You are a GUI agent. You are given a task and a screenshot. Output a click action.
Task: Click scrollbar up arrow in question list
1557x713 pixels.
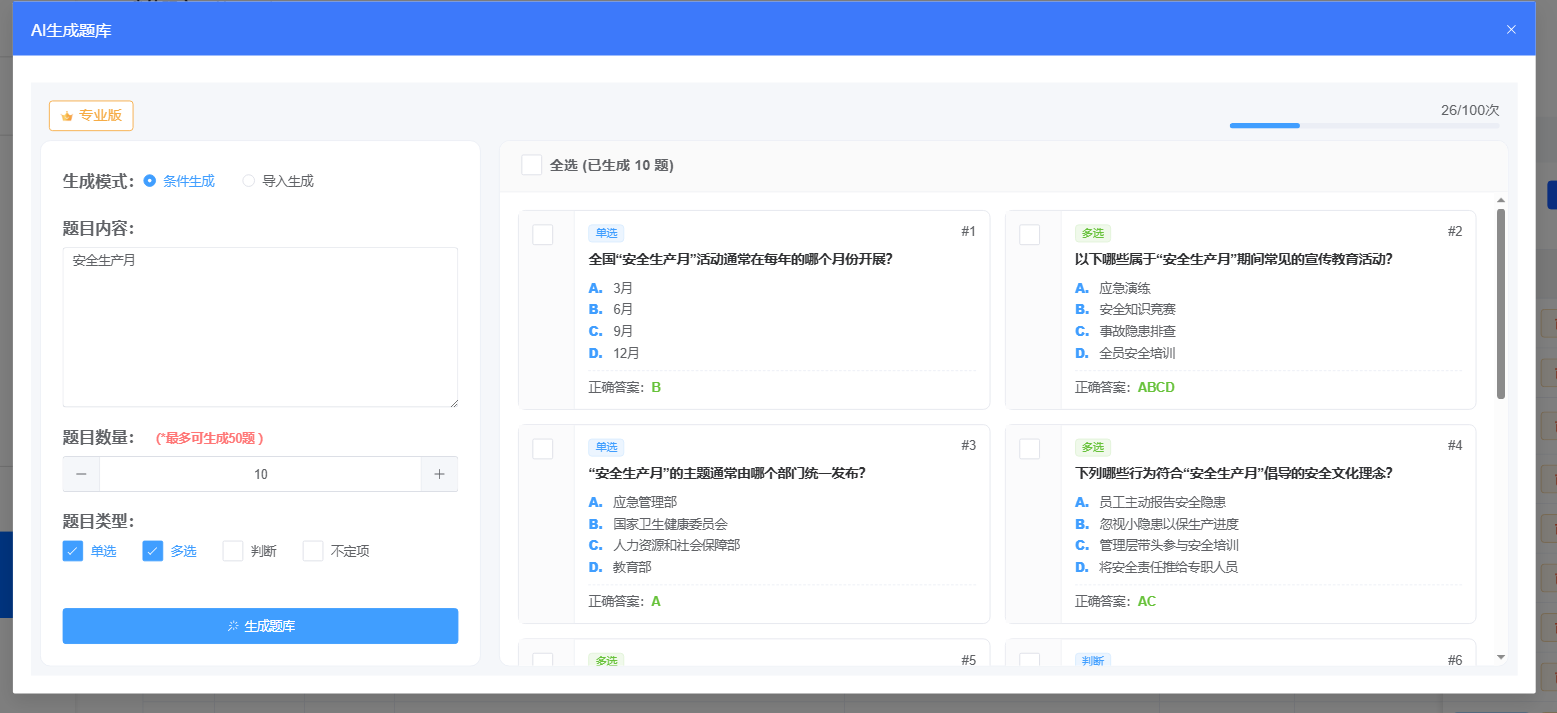point(1500,200)
